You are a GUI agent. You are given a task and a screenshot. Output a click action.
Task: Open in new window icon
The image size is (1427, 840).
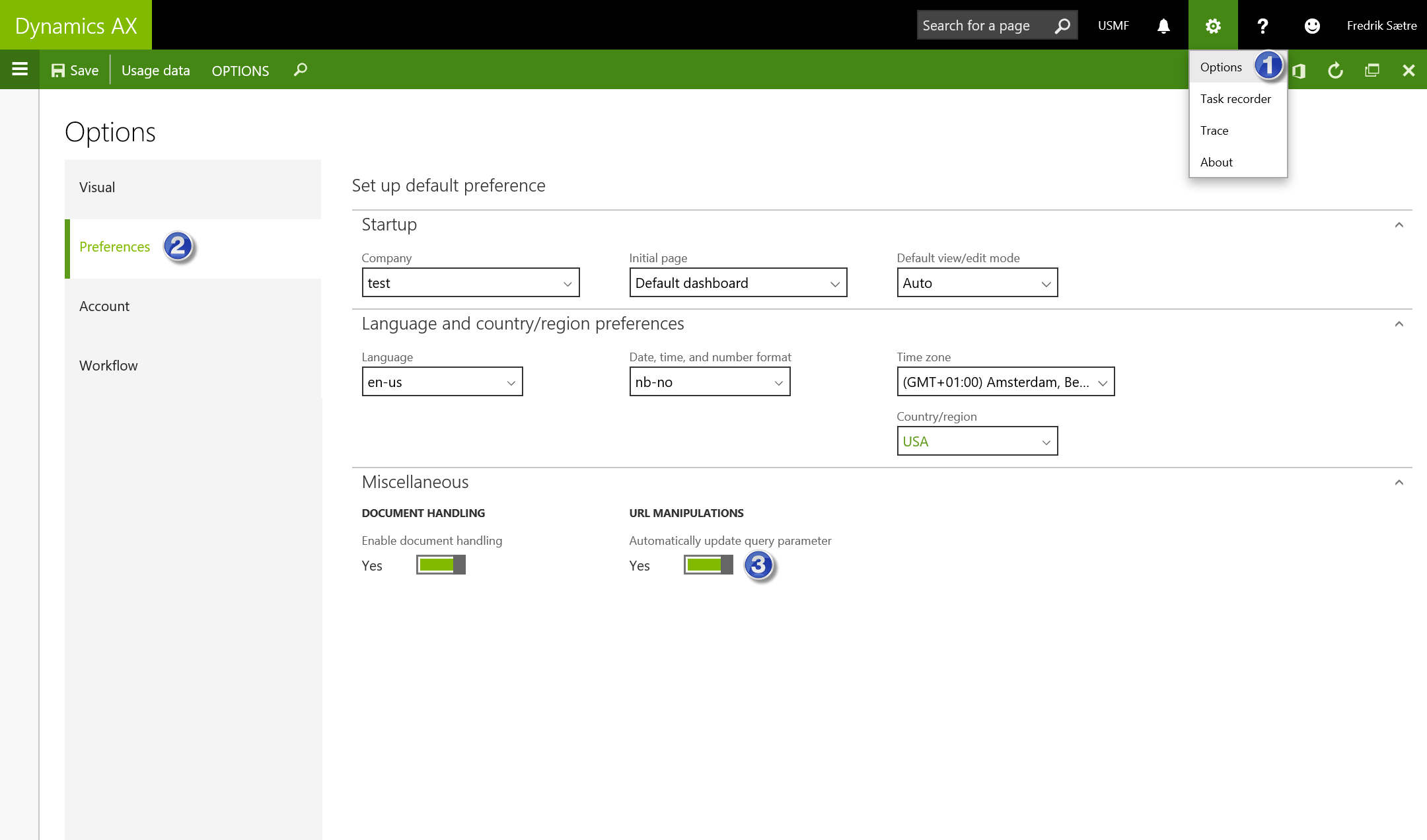[1372, 70]
